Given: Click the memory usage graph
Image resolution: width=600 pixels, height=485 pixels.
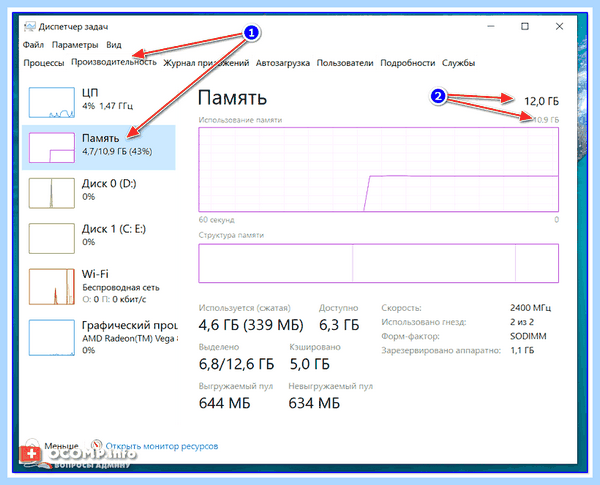Looking at the screenshot, I should click(378, 170).
